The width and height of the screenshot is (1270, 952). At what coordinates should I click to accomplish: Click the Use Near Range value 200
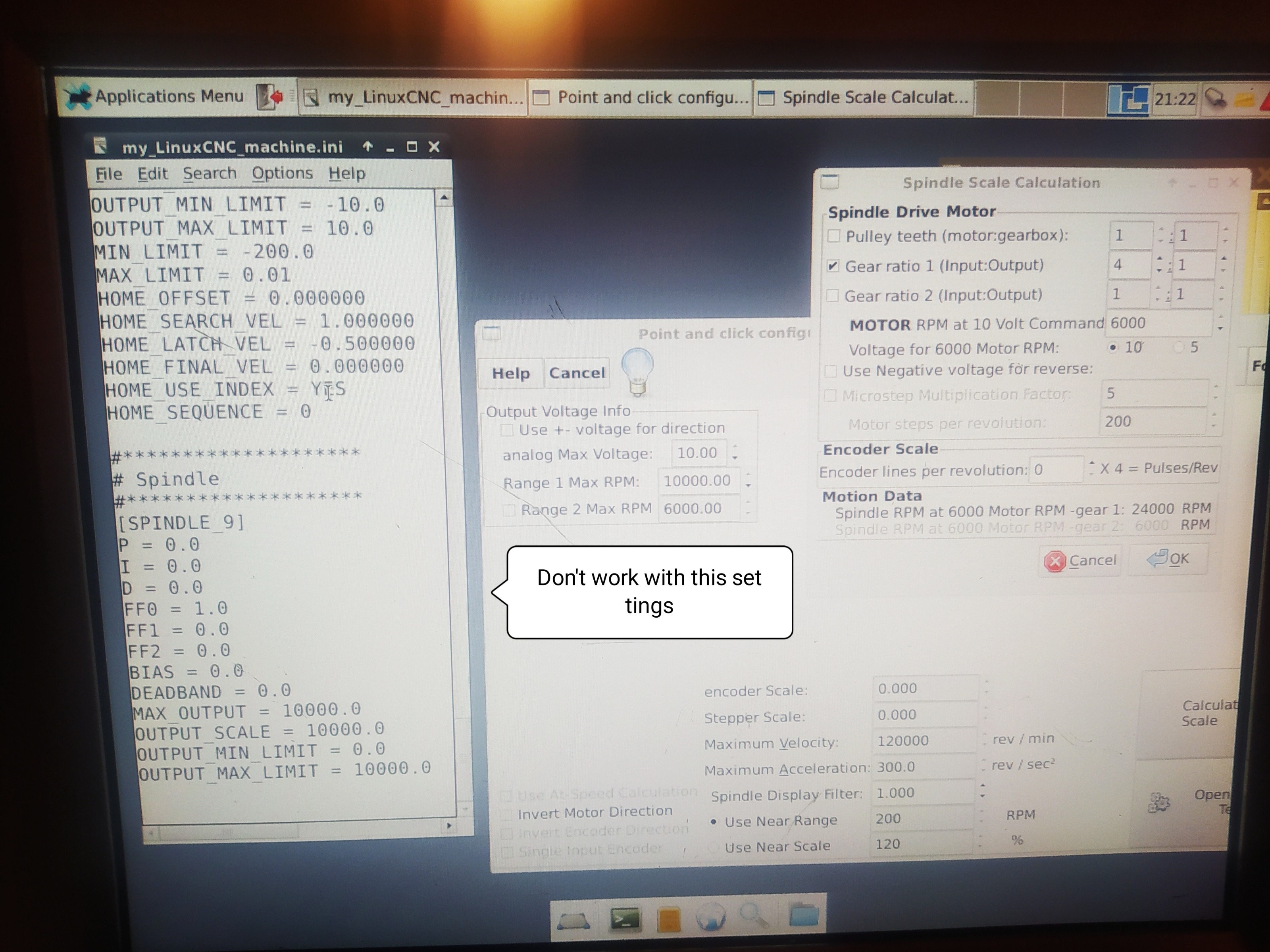point(922,819)
